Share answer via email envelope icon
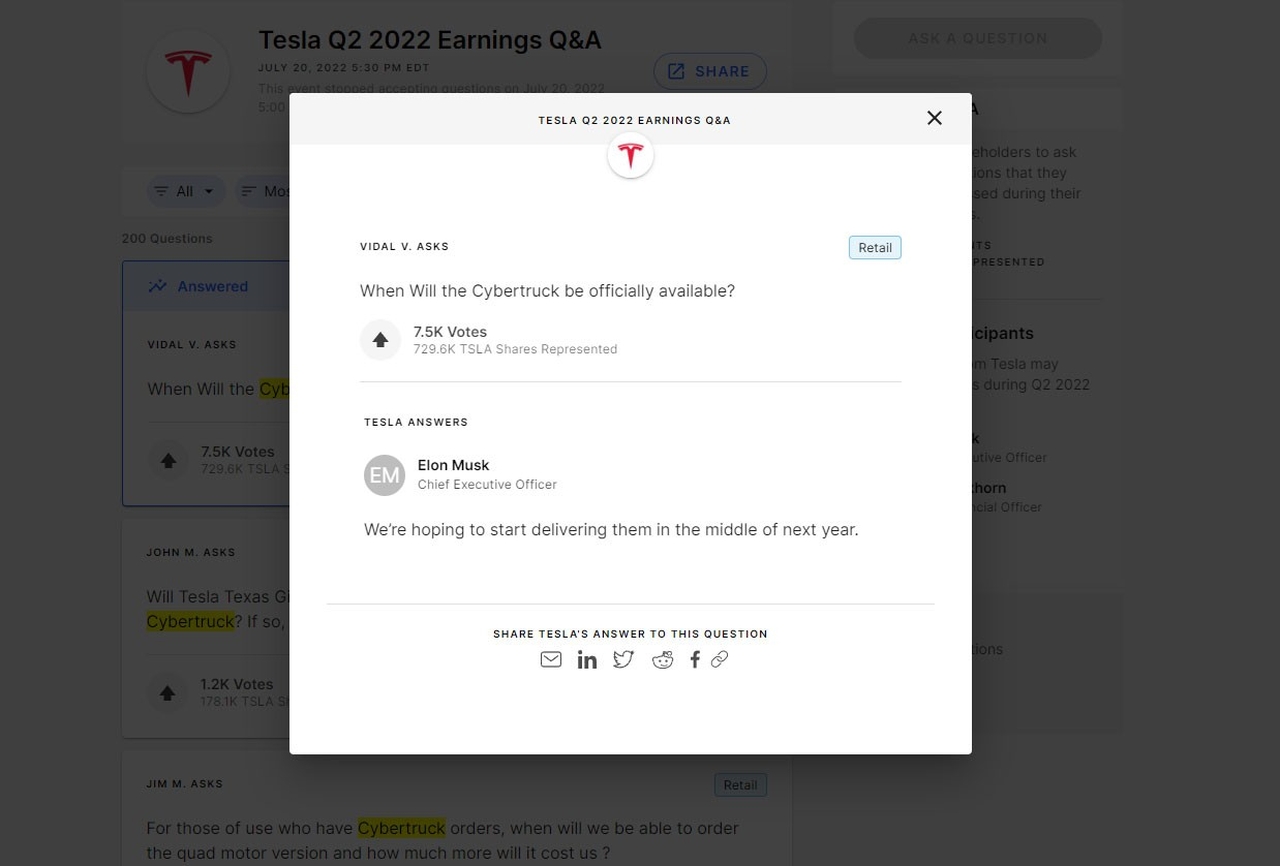Viewport: 1280px width, 866px height. 551,659
